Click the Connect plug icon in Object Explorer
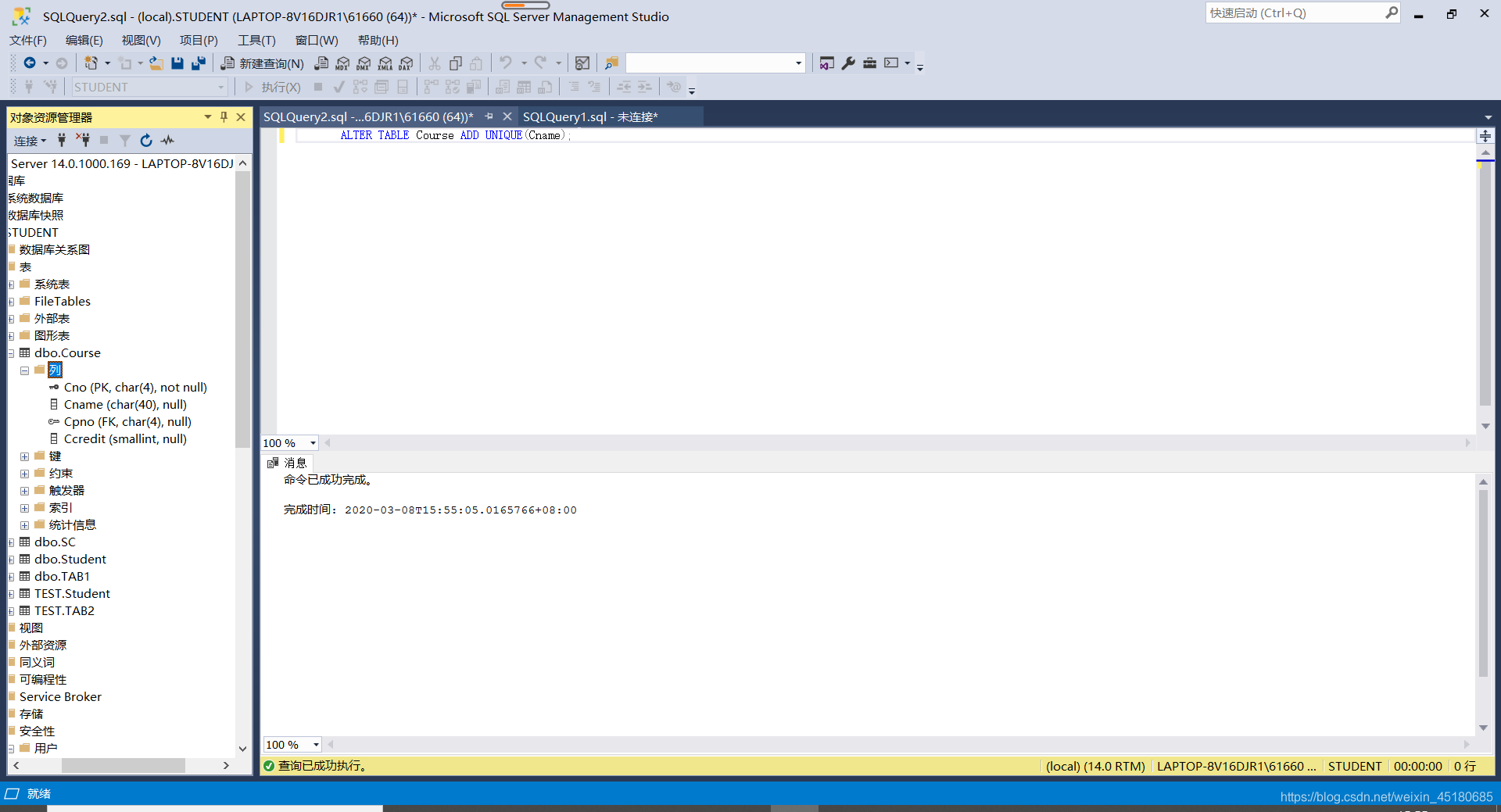The image size is (1501, 812). pos(62,140)
